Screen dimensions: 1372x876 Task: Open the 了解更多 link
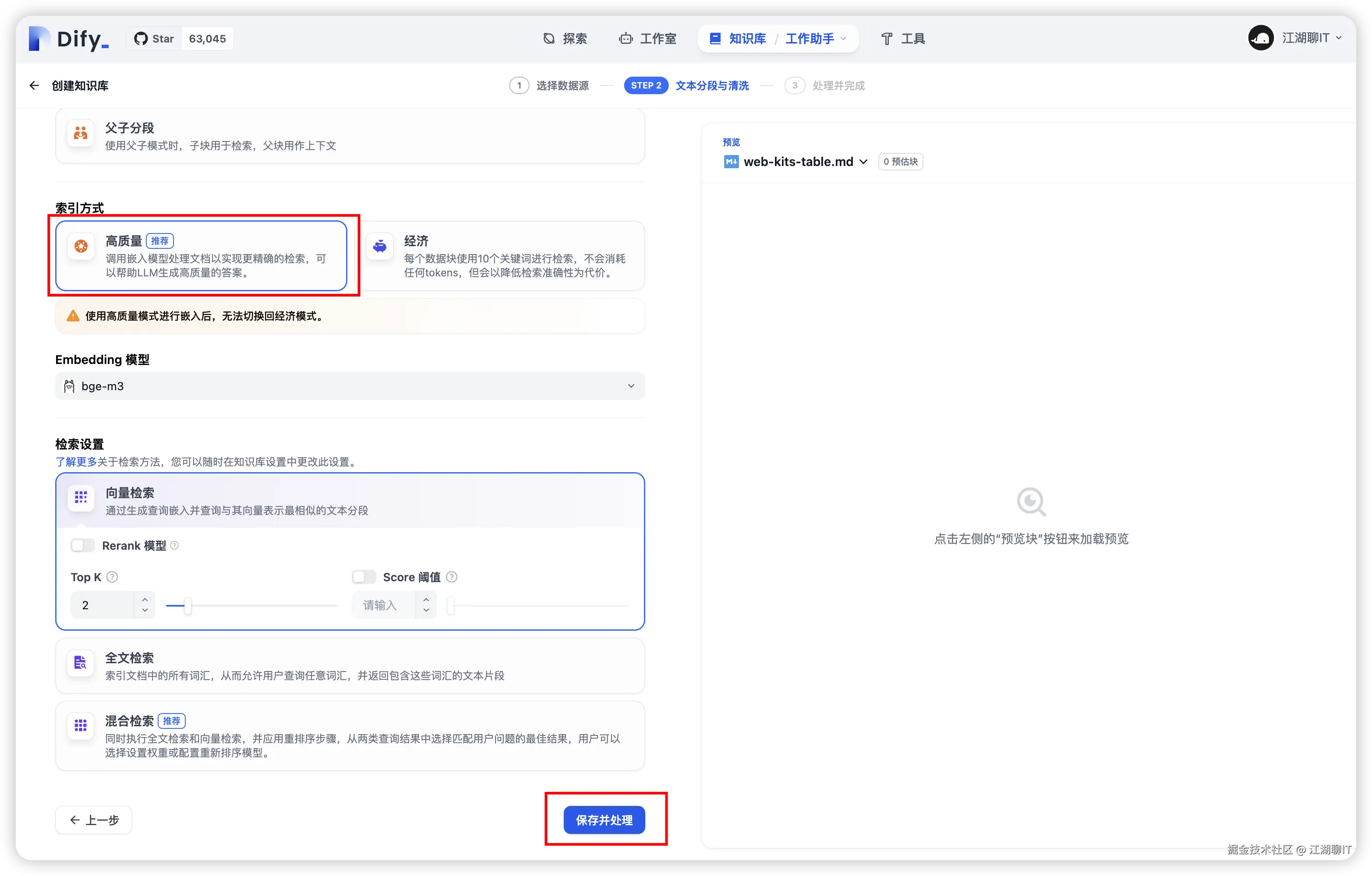[x=76, y=462]
